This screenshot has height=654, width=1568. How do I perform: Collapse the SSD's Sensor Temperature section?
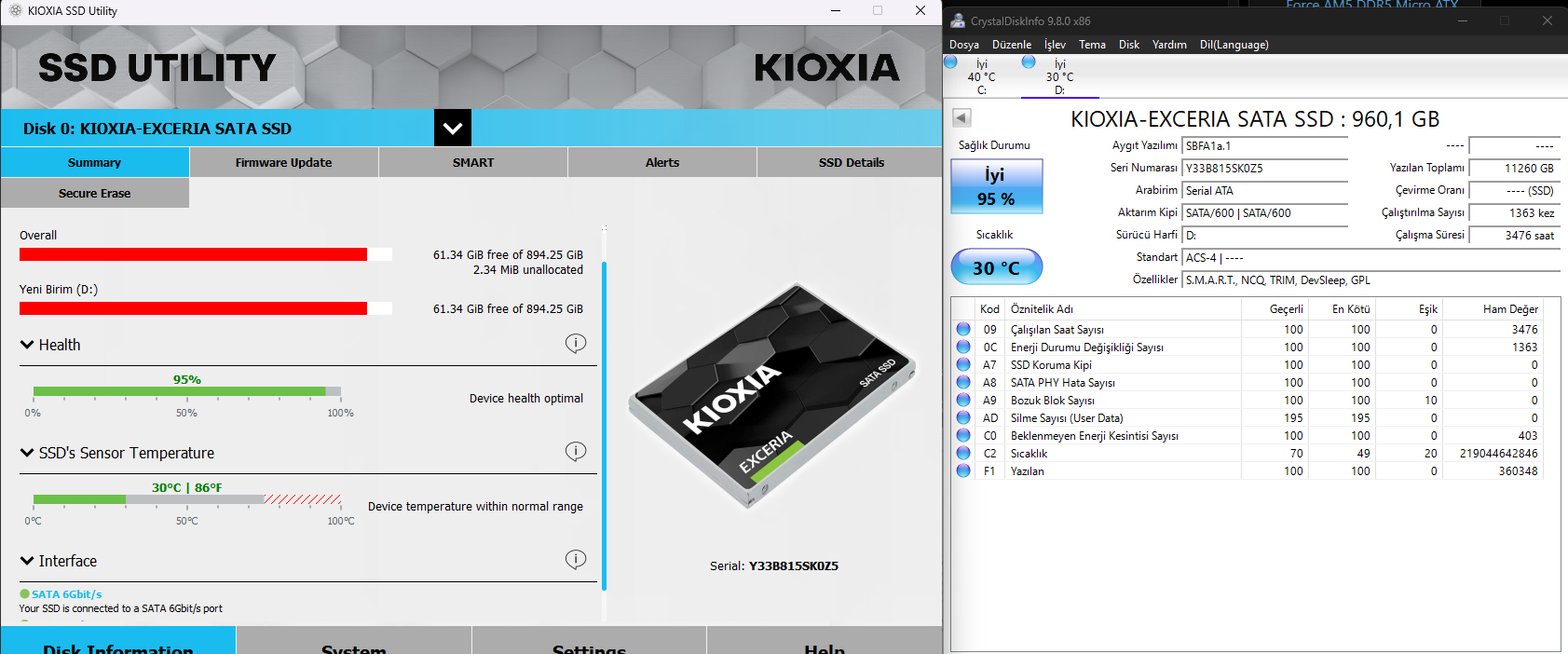(x=27, y=453)
